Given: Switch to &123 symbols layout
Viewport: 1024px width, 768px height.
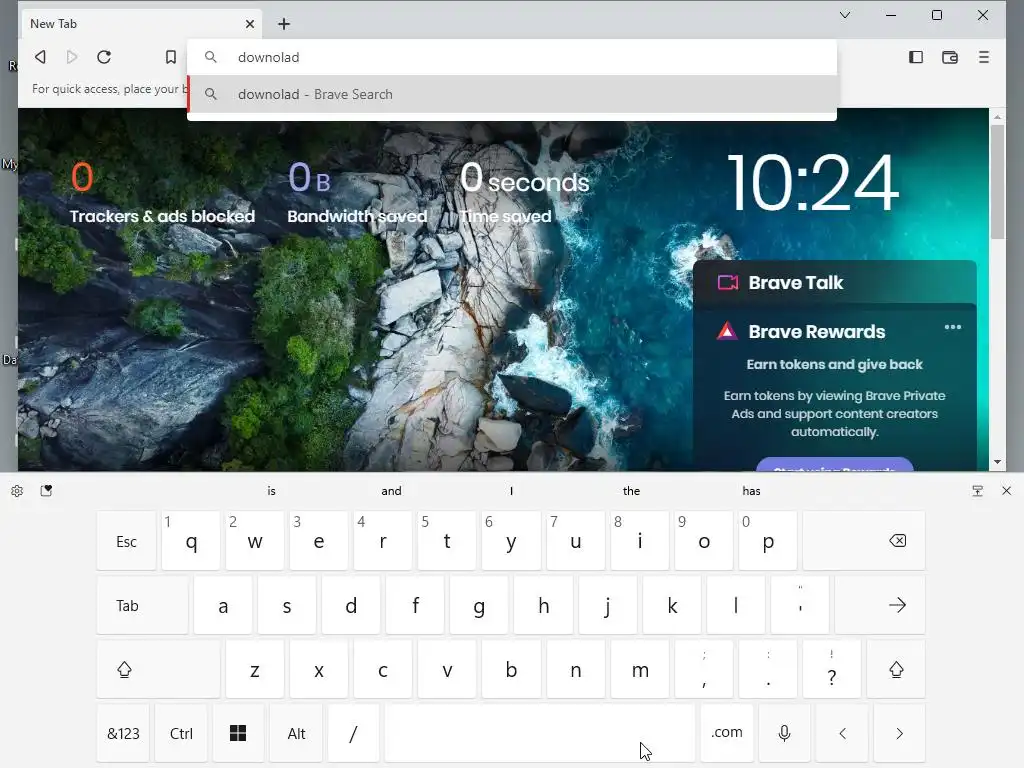Looking at the screenshot, I should [123, 733].
